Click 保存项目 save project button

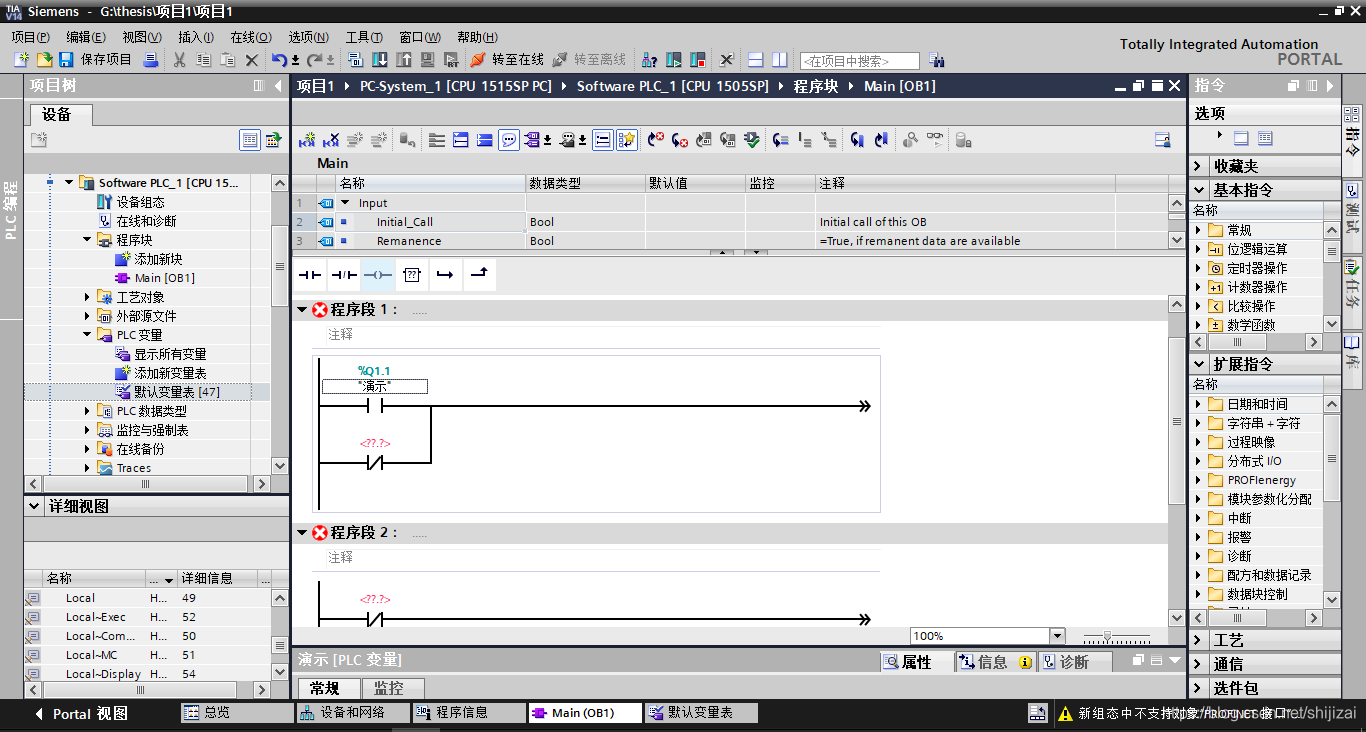95,60
